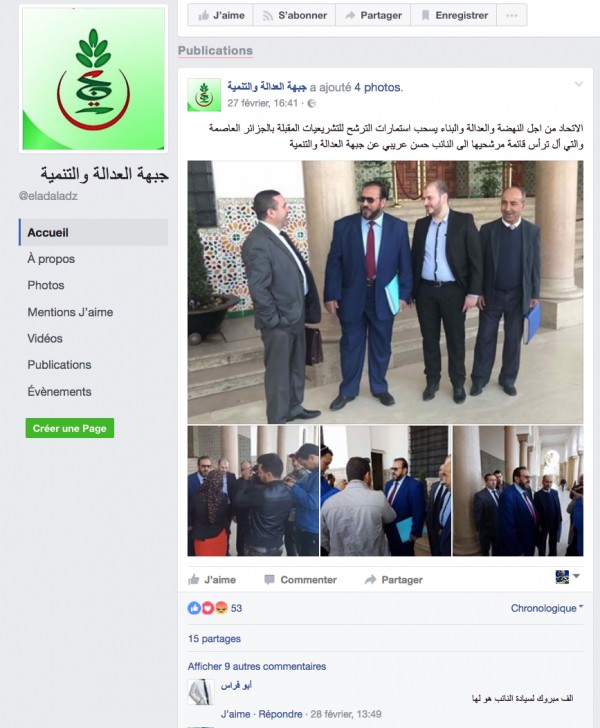The image size is (600, 728).
Task: Click the post author's logo avatar
Action: coord(204,95)
